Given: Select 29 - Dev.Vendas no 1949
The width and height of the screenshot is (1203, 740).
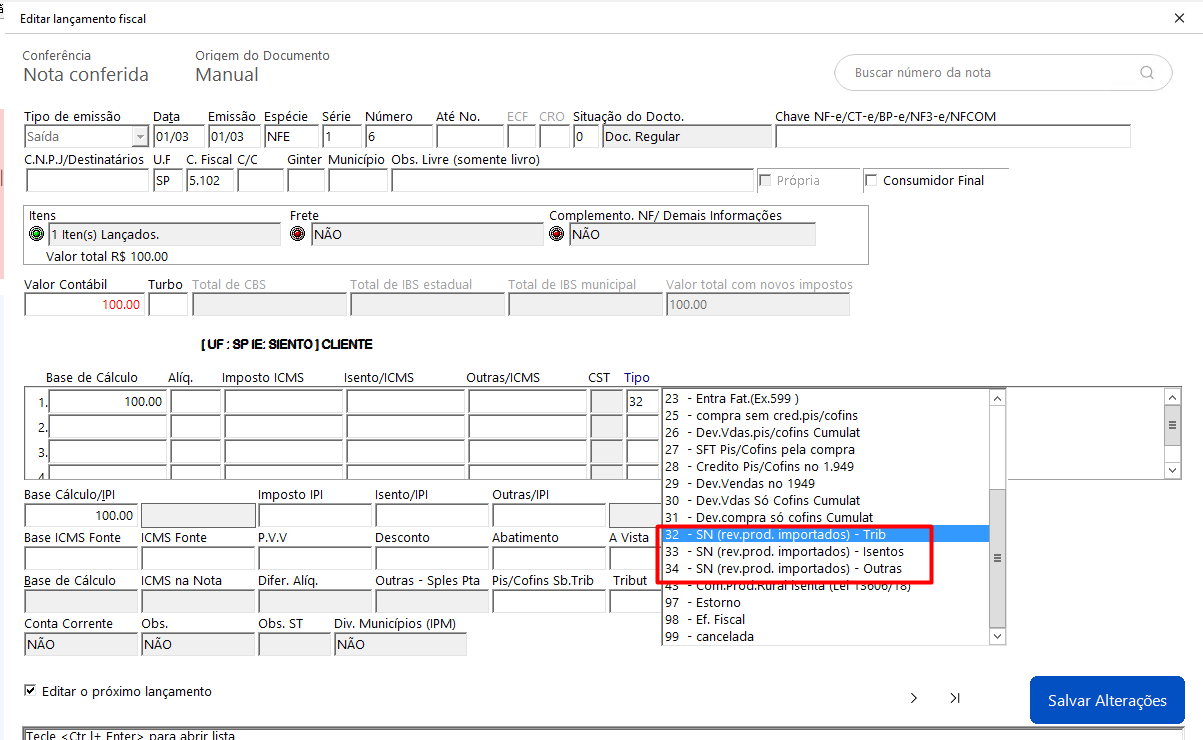Looking at the screenshot, I should [x=826, y=483].
